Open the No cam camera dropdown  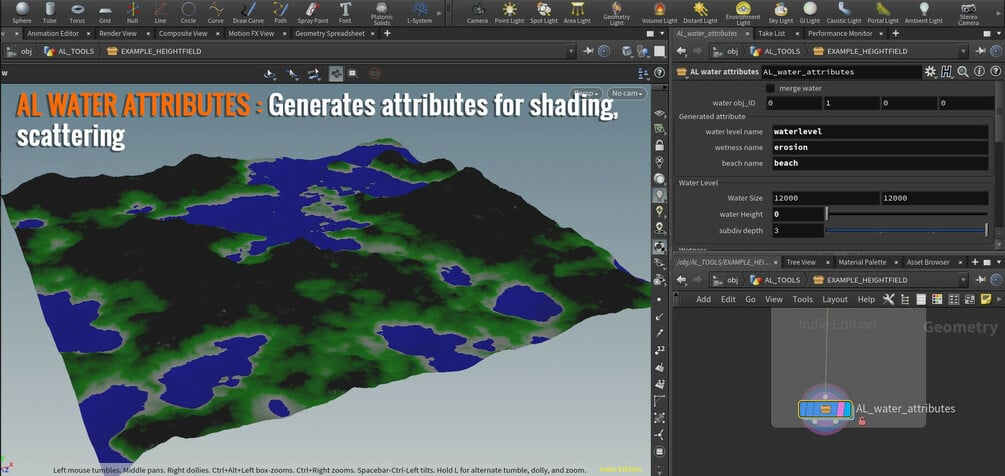[x=627, y=93]
